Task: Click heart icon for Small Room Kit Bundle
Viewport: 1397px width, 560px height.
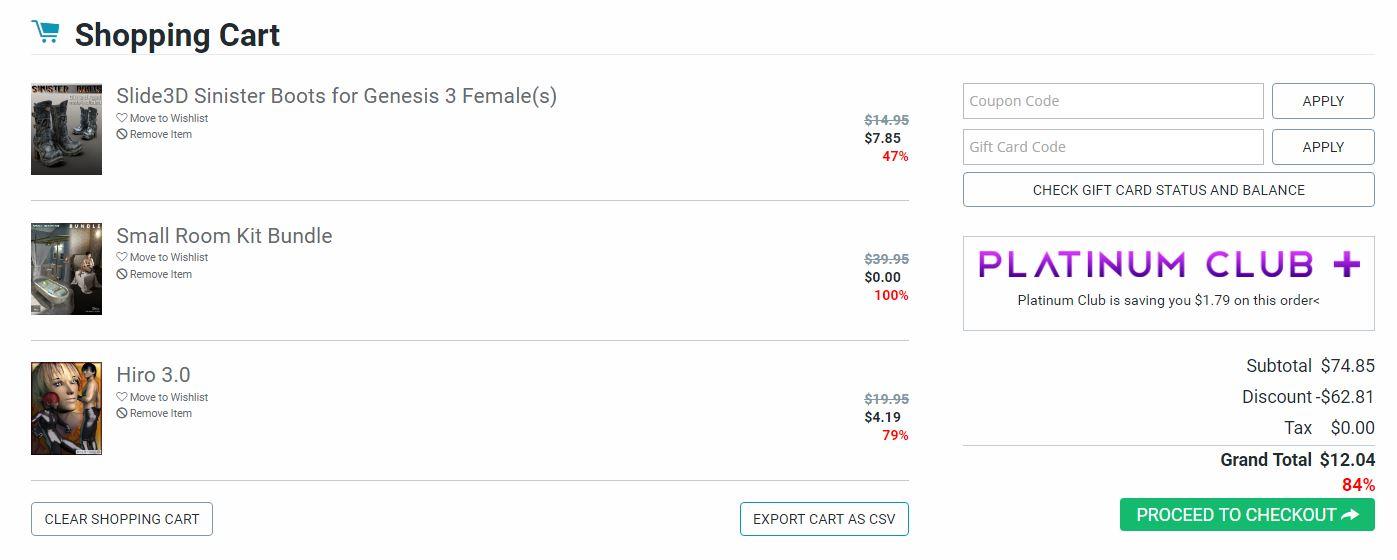Action: (x=122, y=257)
